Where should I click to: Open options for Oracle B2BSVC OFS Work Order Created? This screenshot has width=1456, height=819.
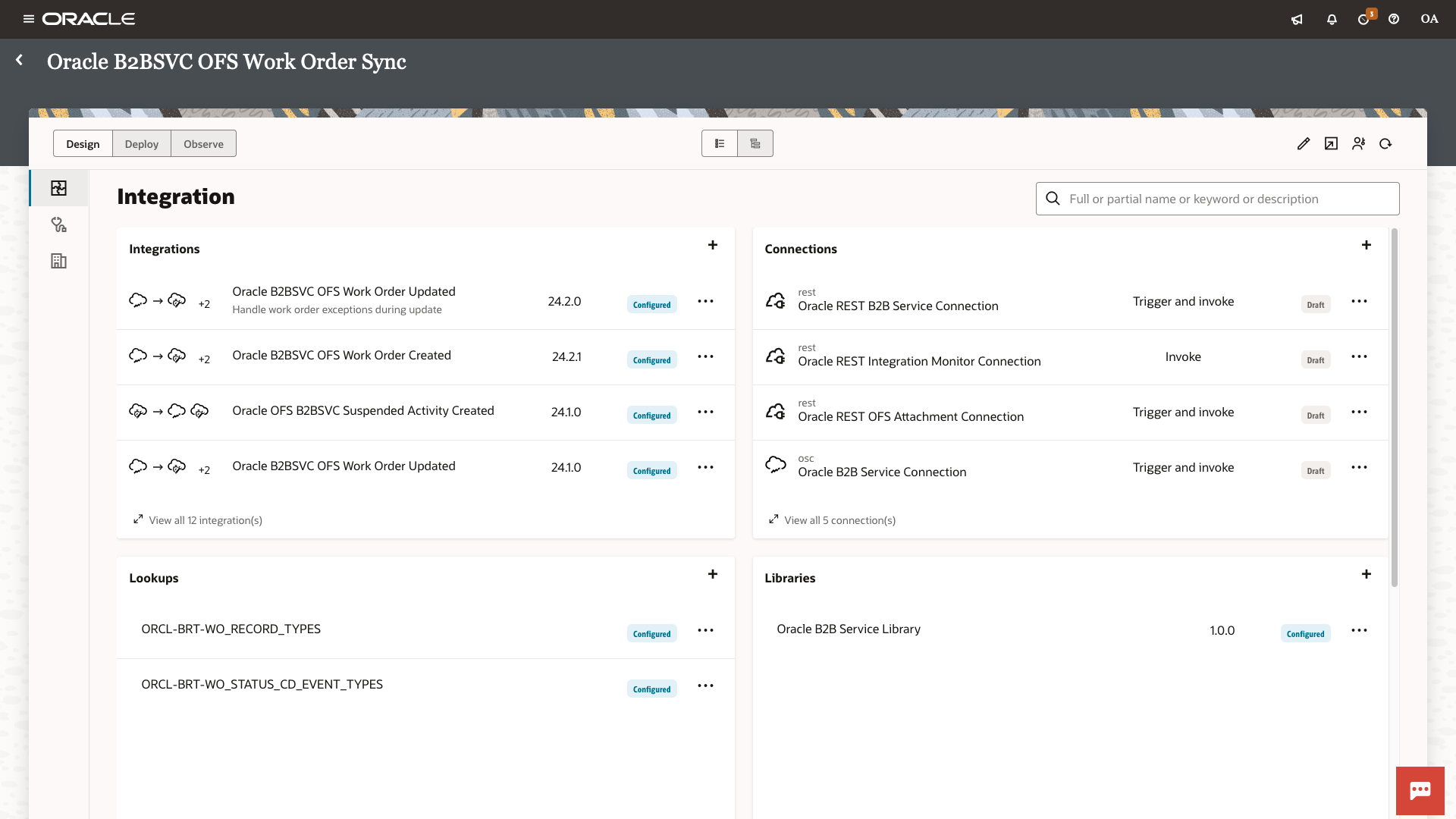coord(705,356)
